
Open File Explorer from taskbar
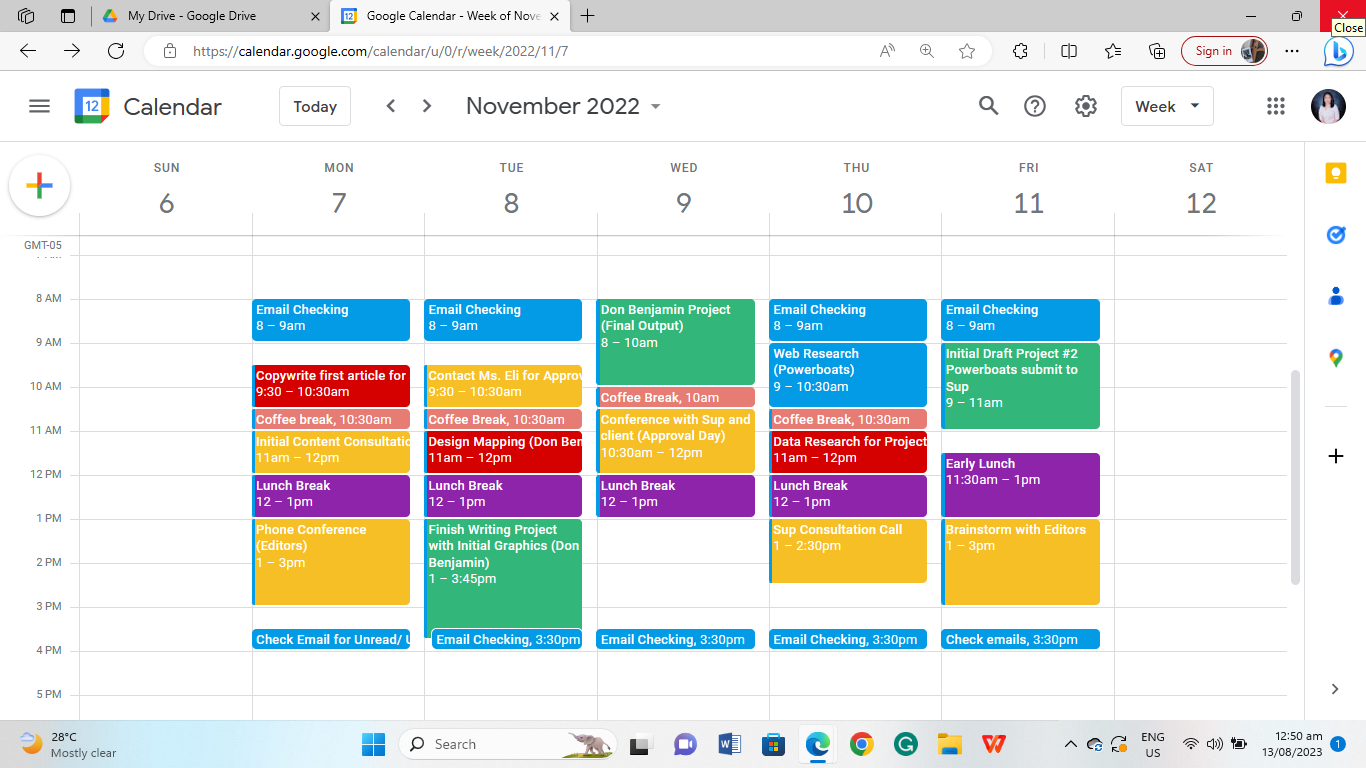pyautogui.click(x=949, y=744)
